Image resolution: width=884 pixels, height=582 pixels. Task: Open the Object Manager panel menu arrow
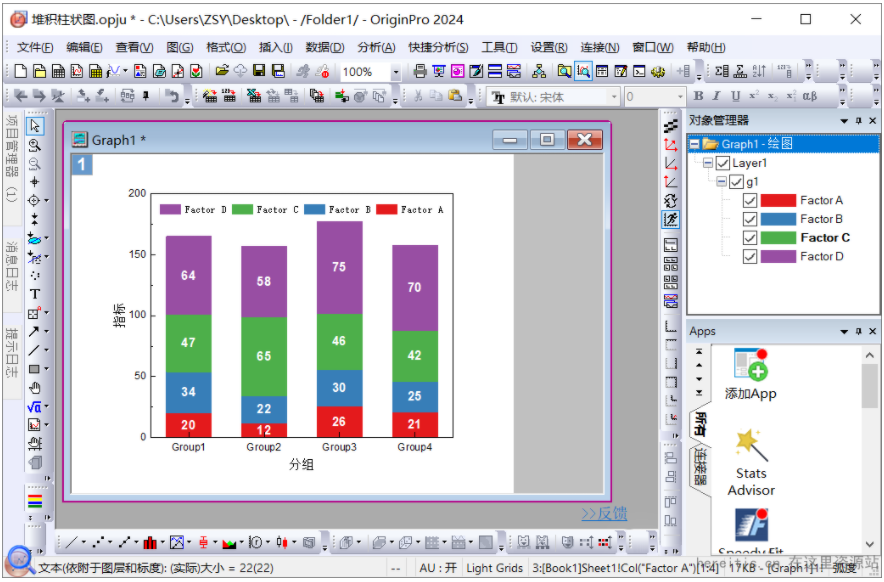pyautogui.click(x=844, y=121)
